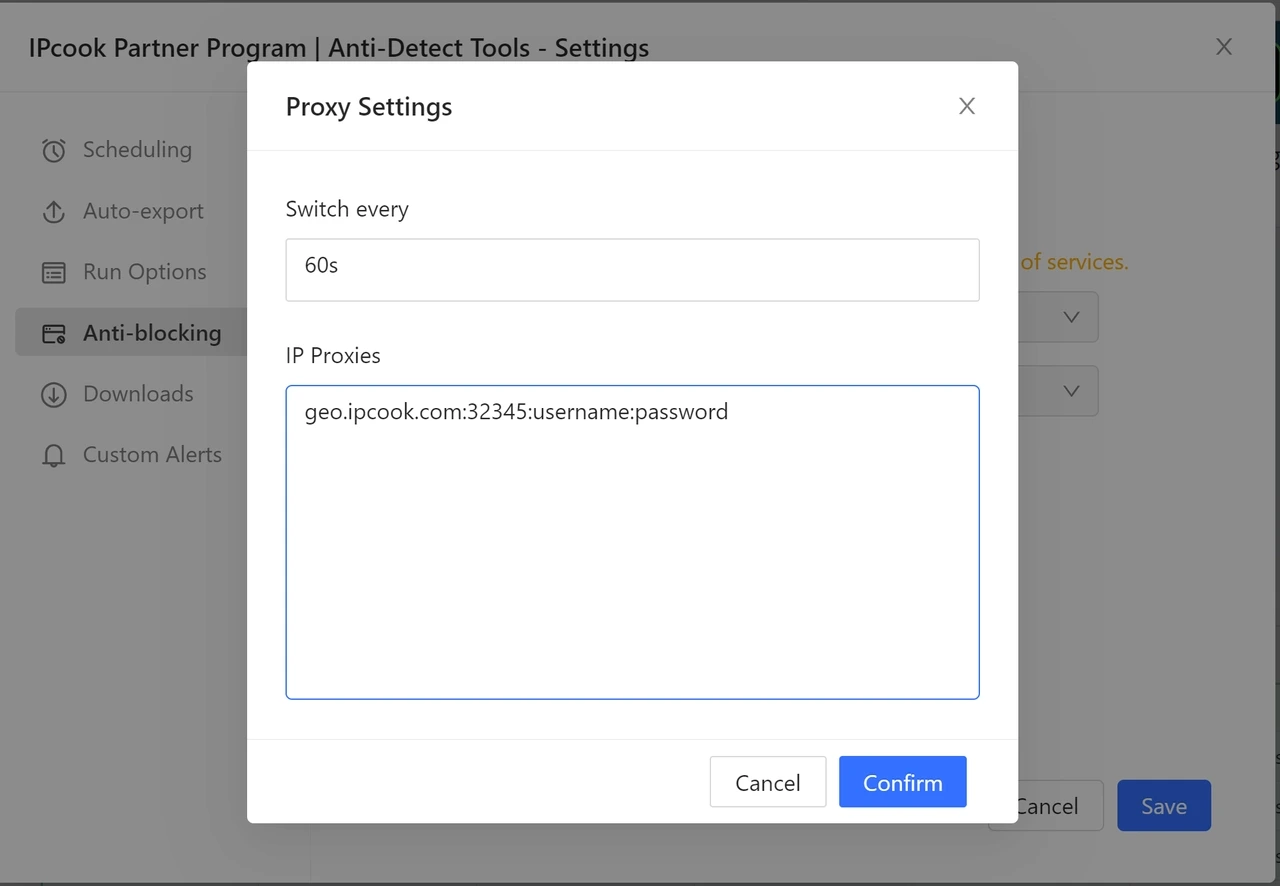Confirm the proxy settings
1280x886 pixels.
click(902, 782)
